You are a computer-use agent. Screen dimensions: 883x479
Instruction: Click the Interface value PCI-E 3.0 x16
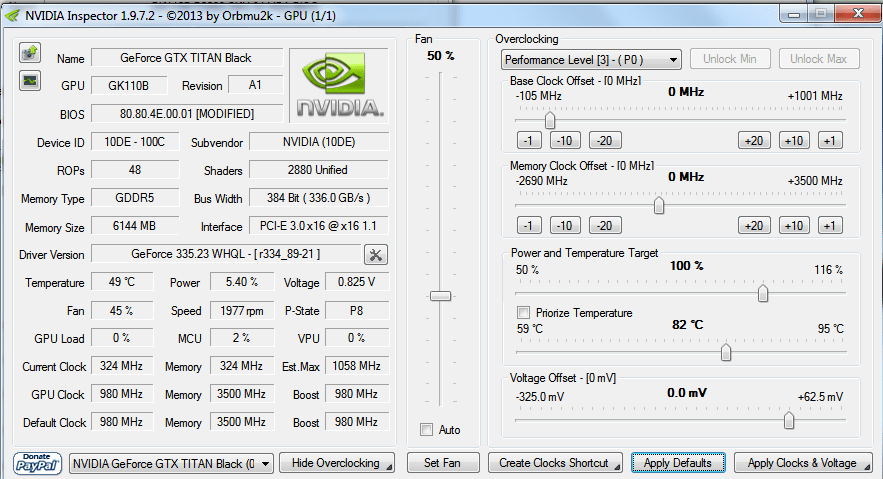pos(318,226)
